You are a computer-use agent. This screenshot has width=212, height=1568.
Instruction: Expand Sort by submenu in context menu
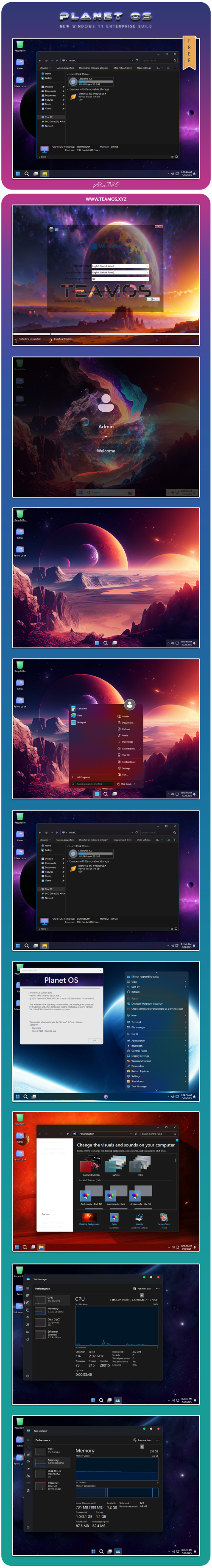(156, 987)
